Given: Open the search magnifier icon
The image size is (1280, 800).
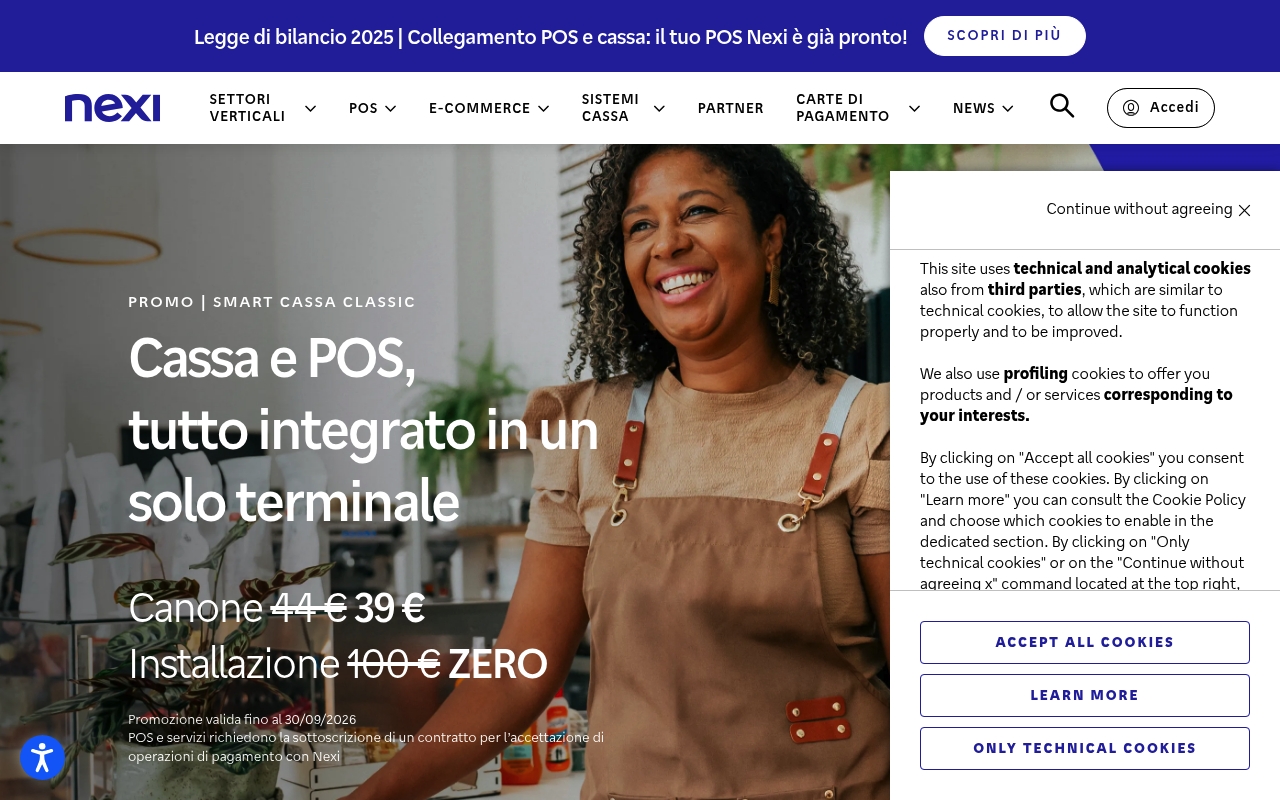Looking at the screenshot, I should [1062, 106].
